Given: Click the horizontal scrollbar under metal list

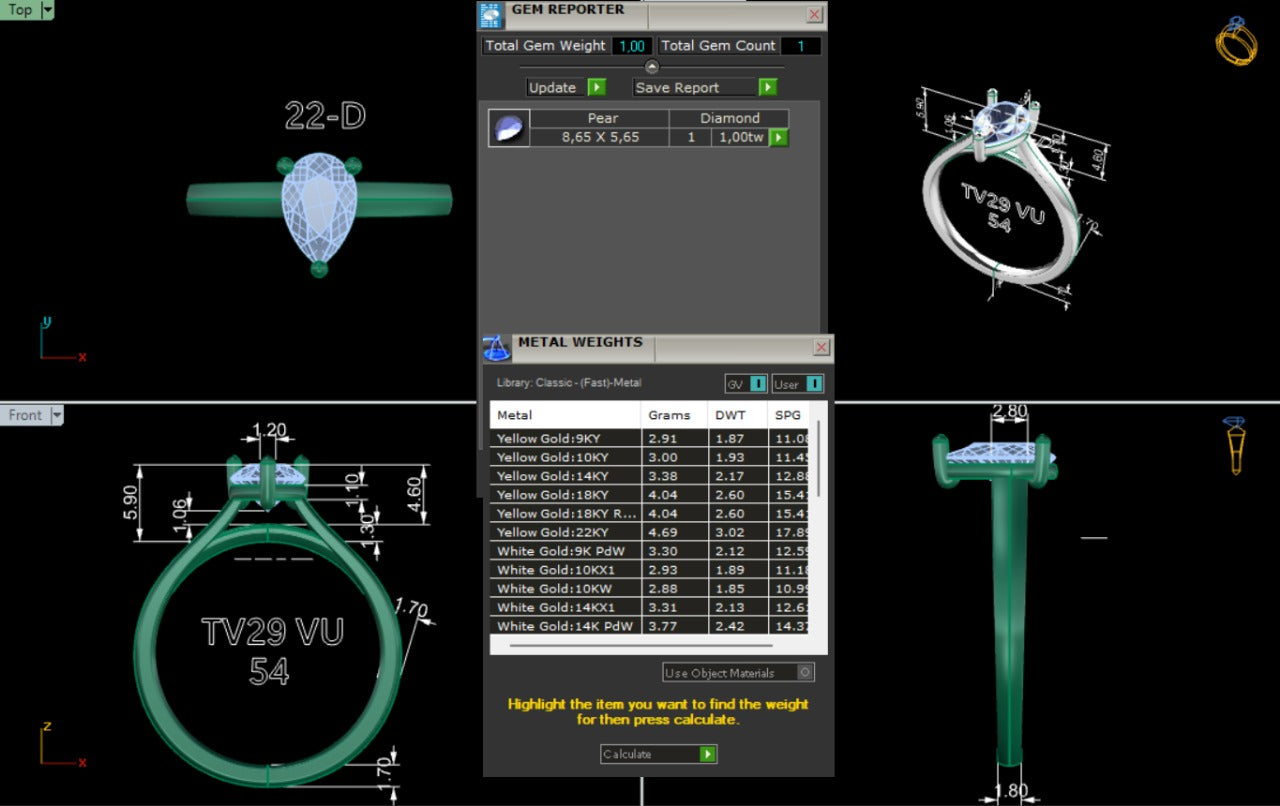Looking at the screenshot, I should click(x=643, y=646).
